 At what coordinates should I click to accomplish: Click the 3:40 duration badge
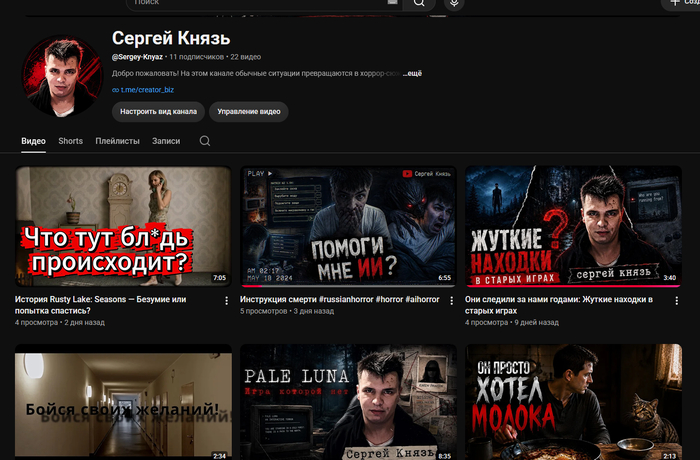point(670,278)
